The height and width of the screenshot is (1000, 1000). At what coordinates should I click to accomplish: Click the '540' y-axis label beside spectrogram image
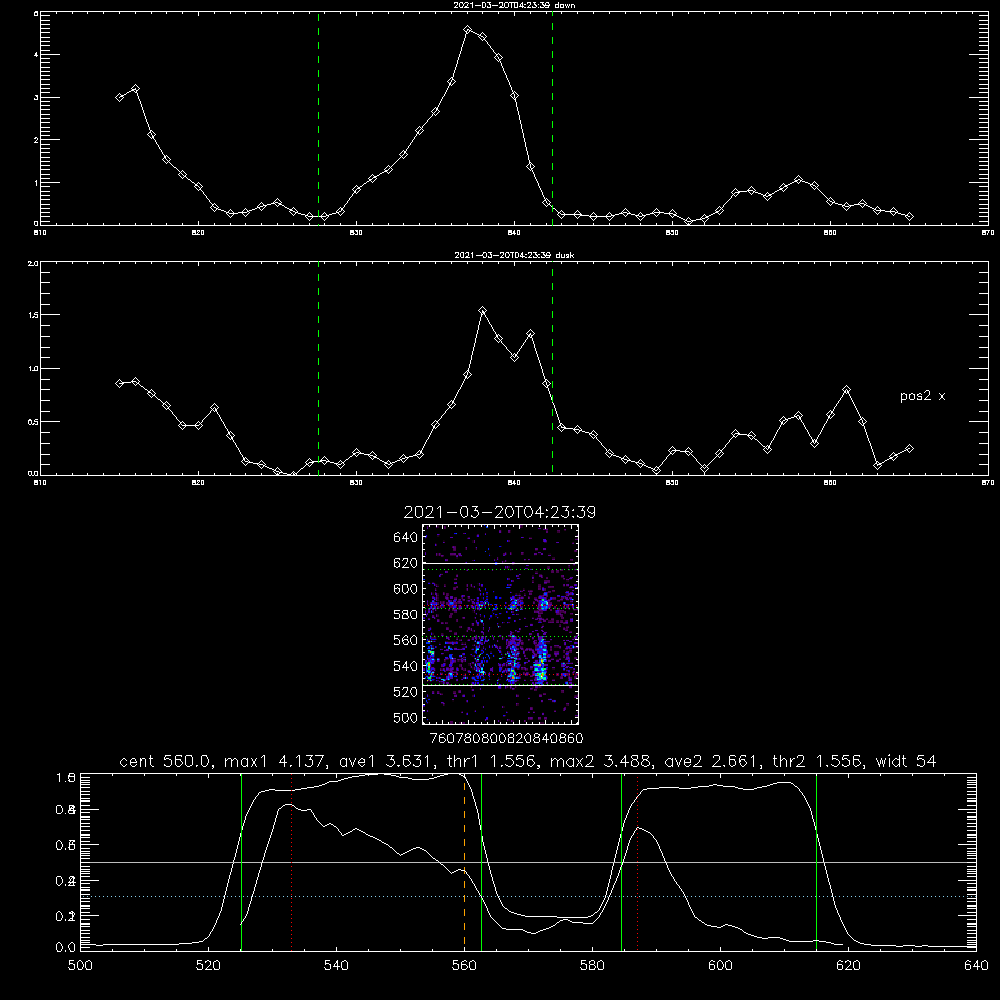tap(406, 666)
